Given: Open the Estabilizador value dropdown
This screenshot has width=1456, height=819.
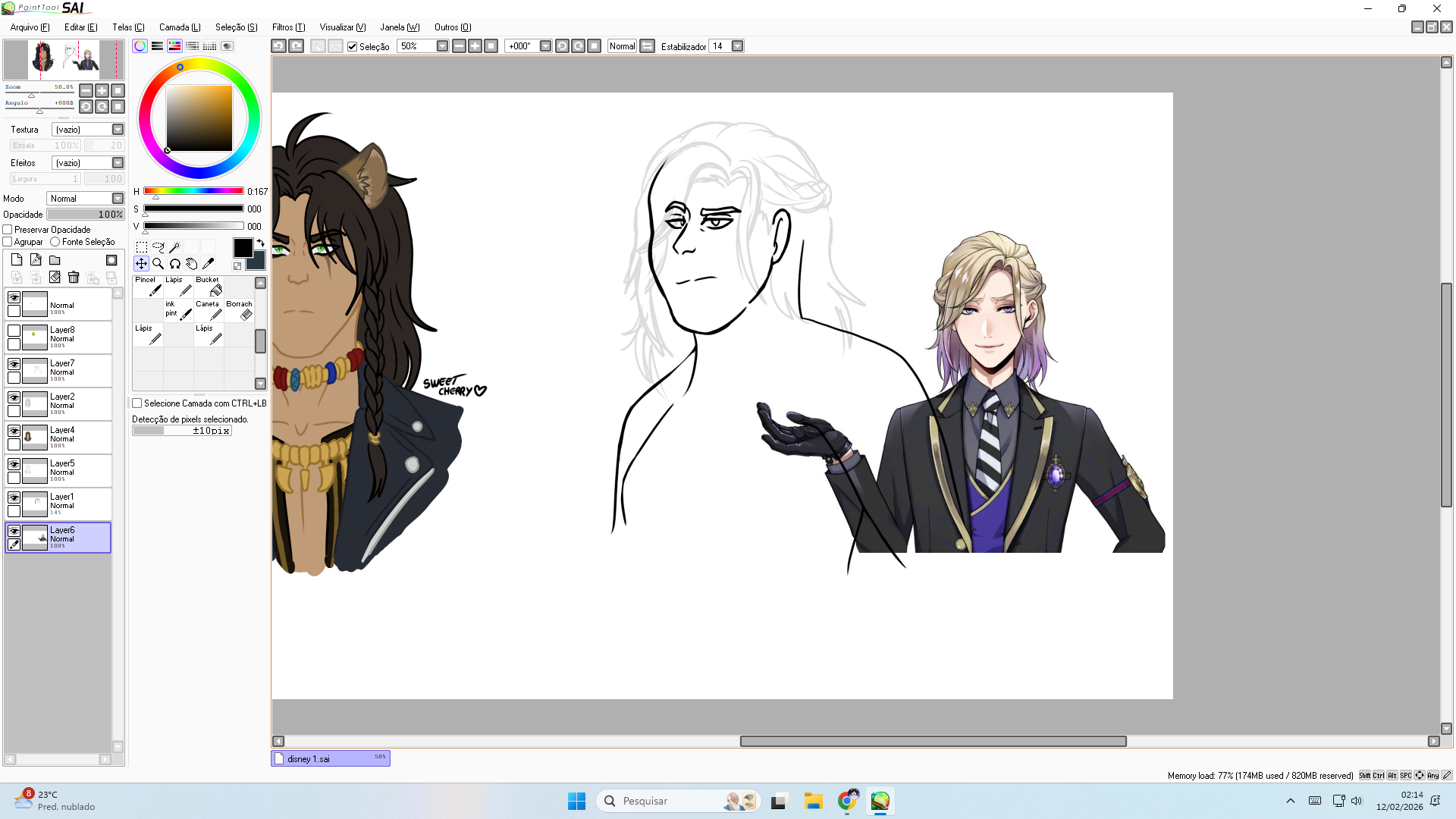Looking at the screenshot, I should point(737,46).
